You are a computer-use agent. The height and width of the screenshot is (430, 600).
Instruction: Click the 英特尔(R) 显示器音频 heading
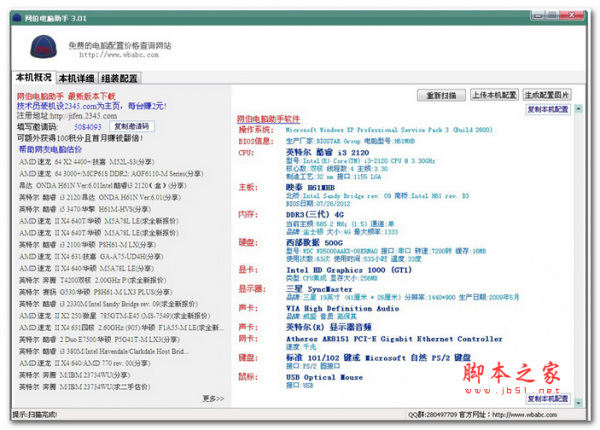pos(329,327)
